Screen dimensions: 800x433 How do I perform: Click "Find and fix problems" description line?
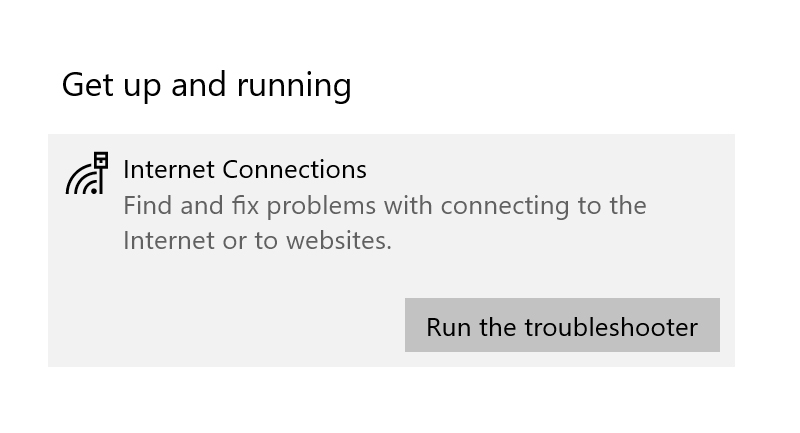click(384, 205)
